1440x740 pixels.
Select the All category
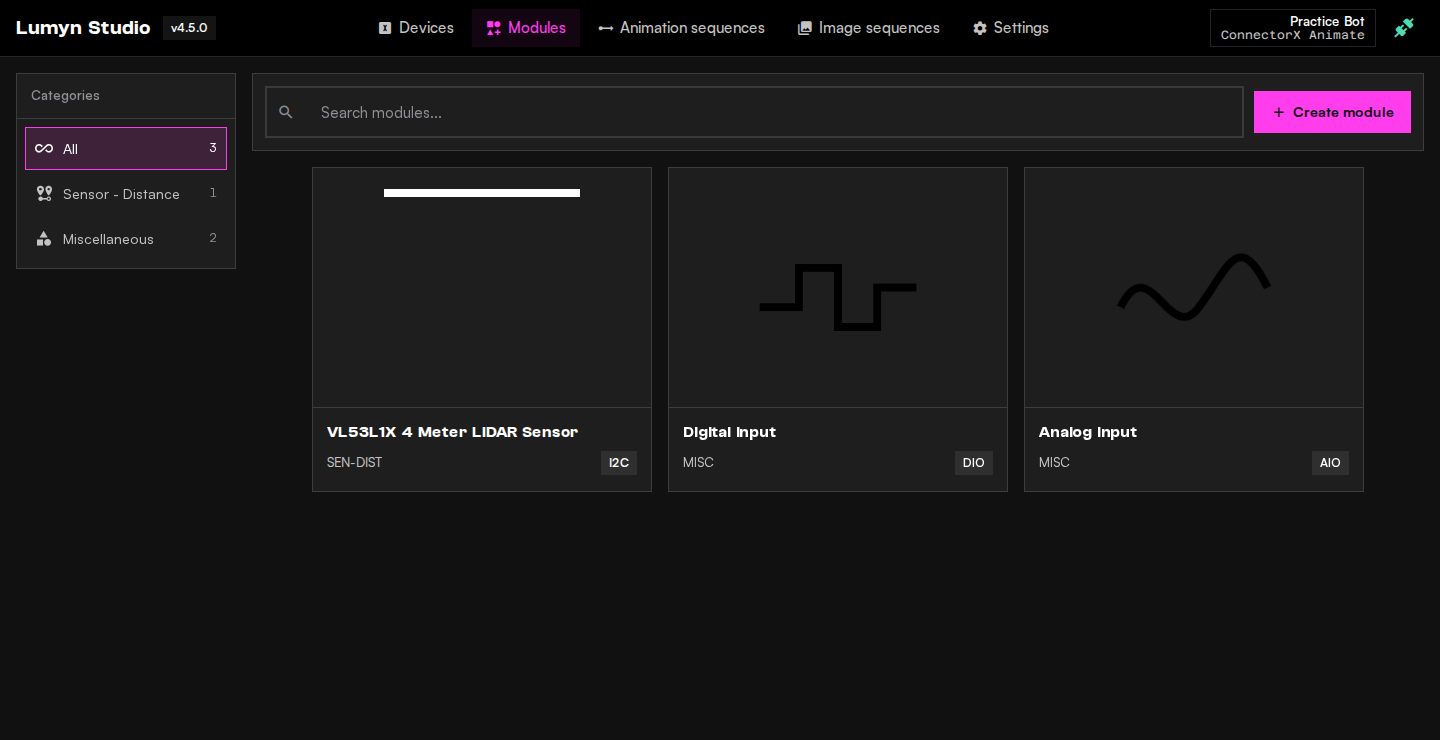click(x=126, y=148)
